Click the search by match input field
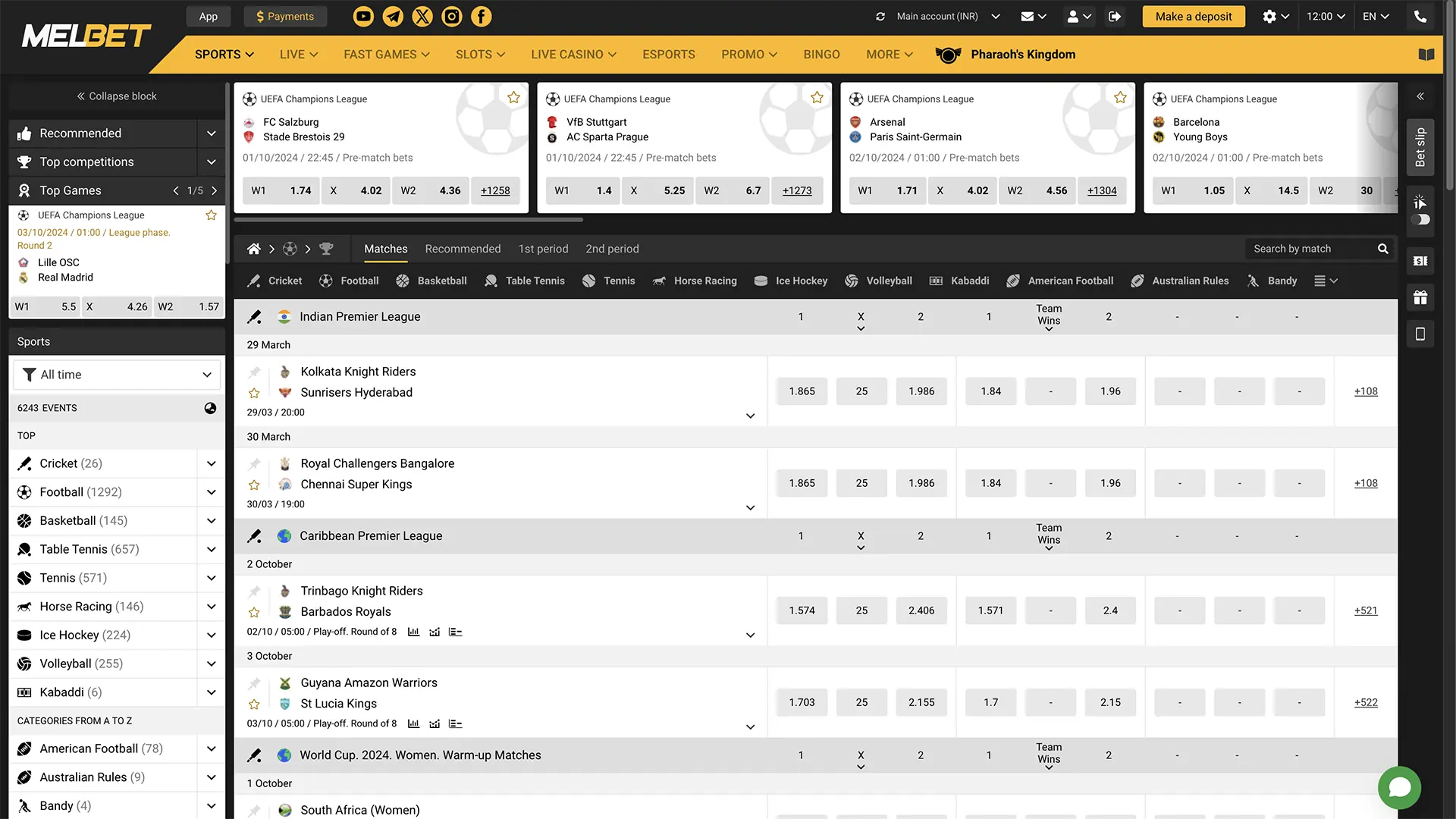 [1314, 248]
